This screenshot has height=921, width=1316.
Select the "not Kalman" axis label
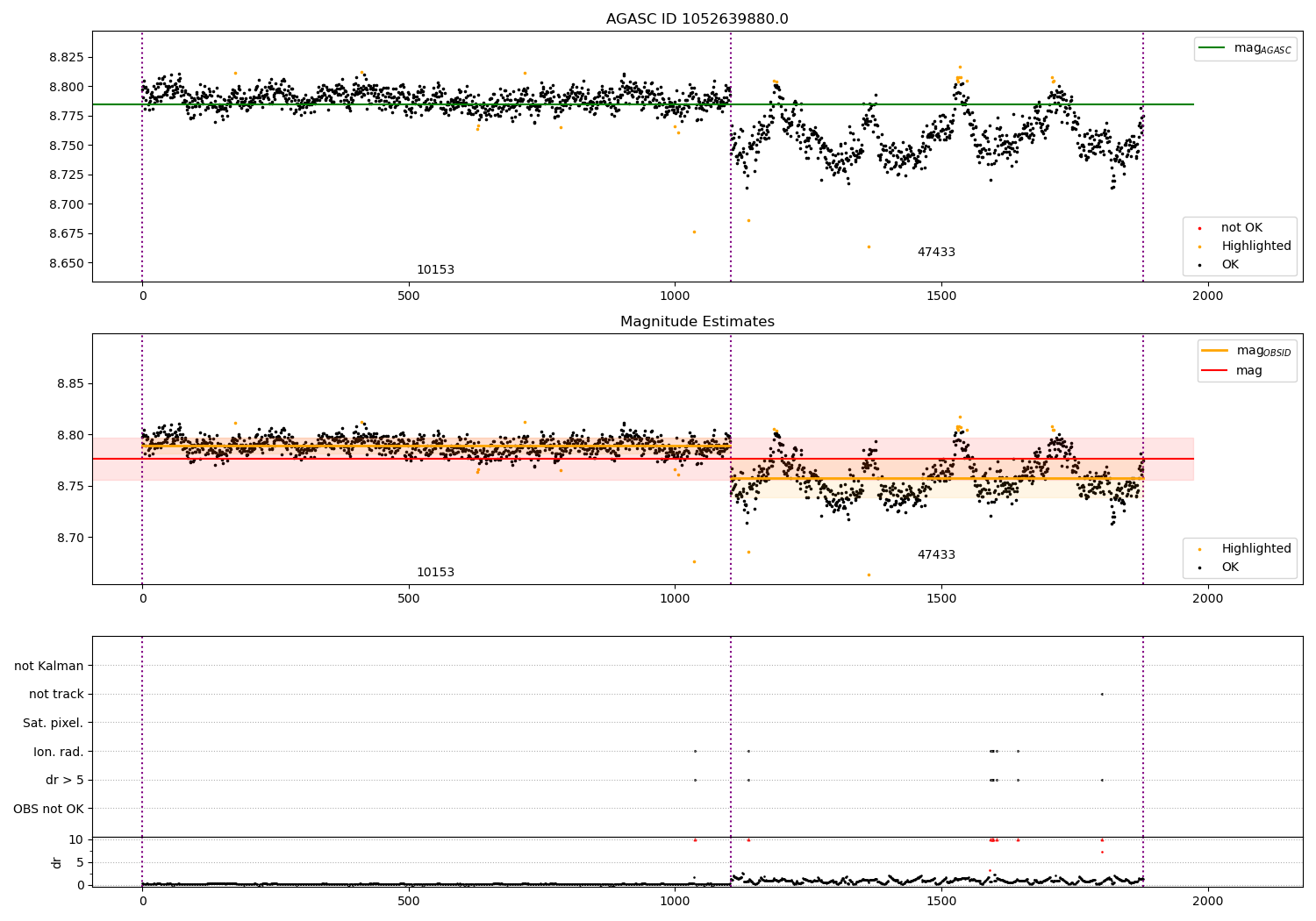pyautogui.click(x=49, y=666)
